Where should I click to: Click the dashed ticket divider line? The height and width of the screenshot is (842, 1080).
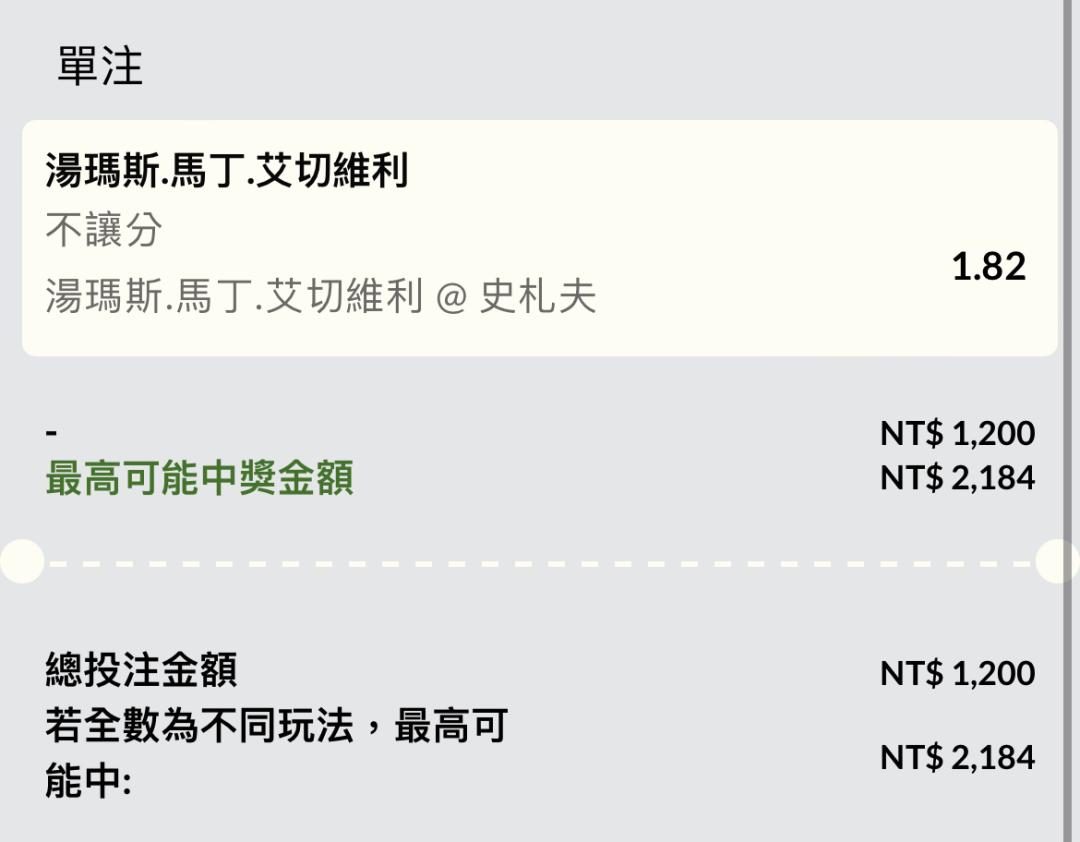[539, 564]
